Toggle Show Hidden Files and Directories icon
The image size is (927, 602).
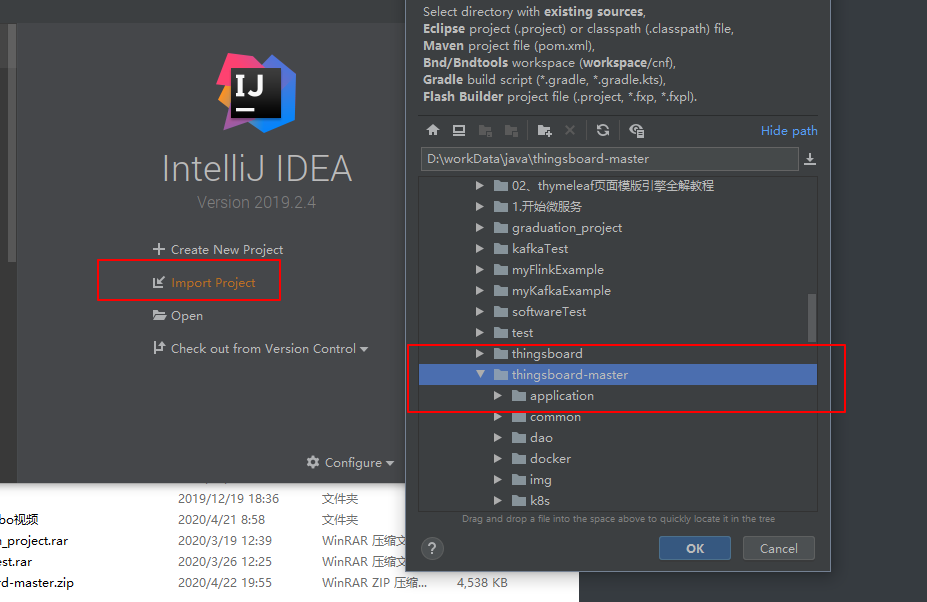[637, 130]
